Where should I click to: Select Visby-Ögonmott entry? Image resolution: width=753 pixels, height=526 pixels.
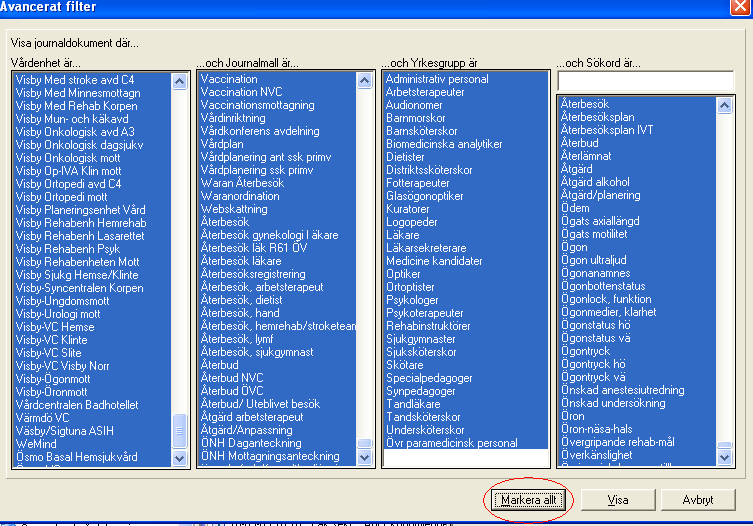point(53,379)
